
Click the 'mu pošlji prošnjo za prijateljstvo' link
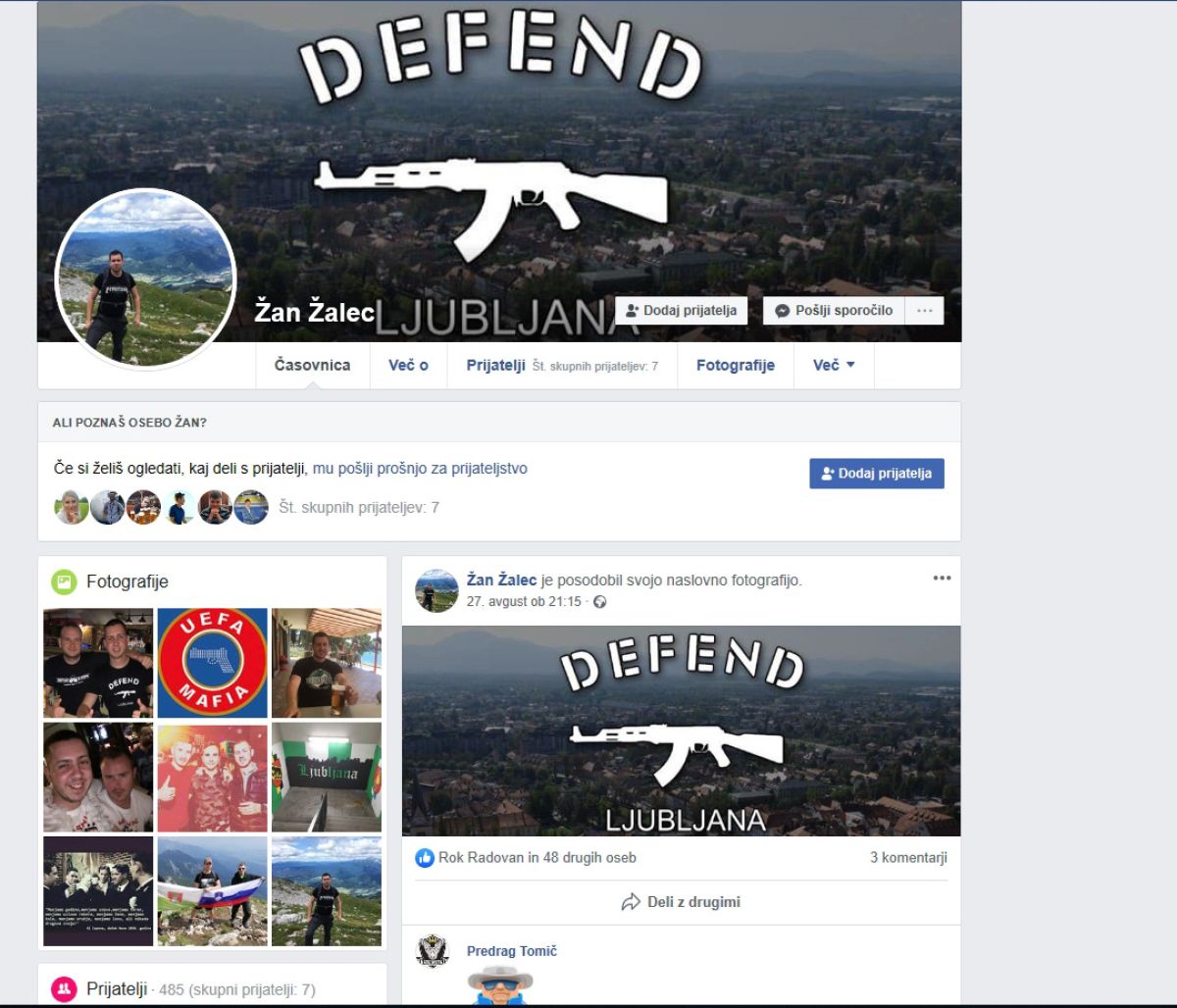[x=420, y=469]
